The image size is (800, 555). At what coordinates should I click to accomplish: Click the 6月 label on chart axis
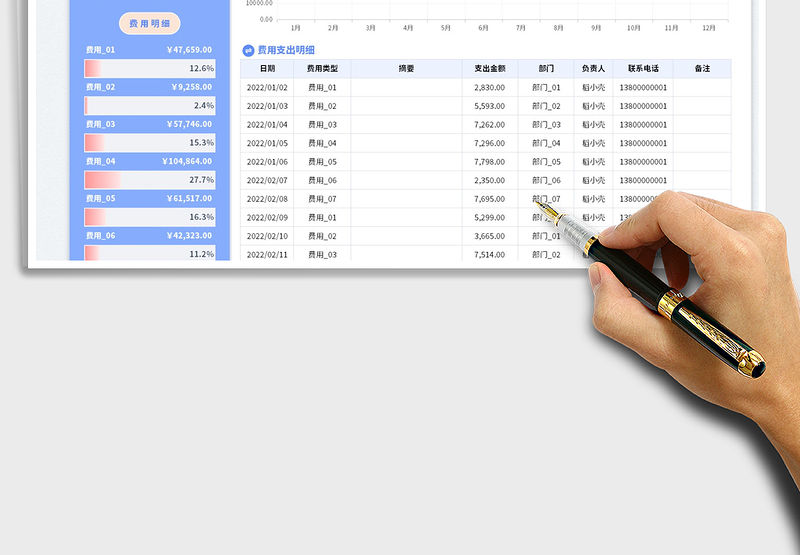point(483,28)
